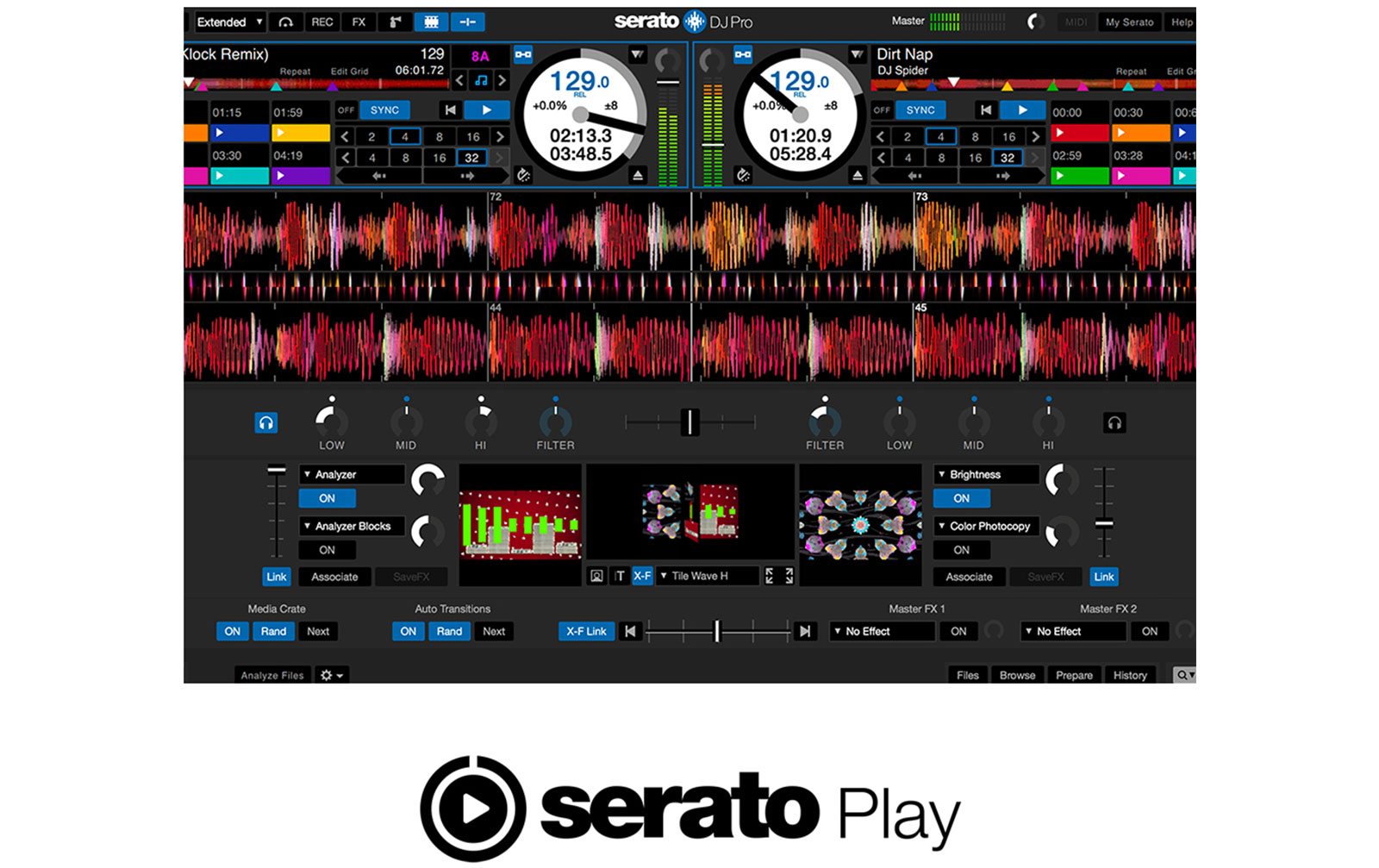Select the 16-beat auto loop on the right deck top row
1379x868 pixels.
click(1008, 136)
